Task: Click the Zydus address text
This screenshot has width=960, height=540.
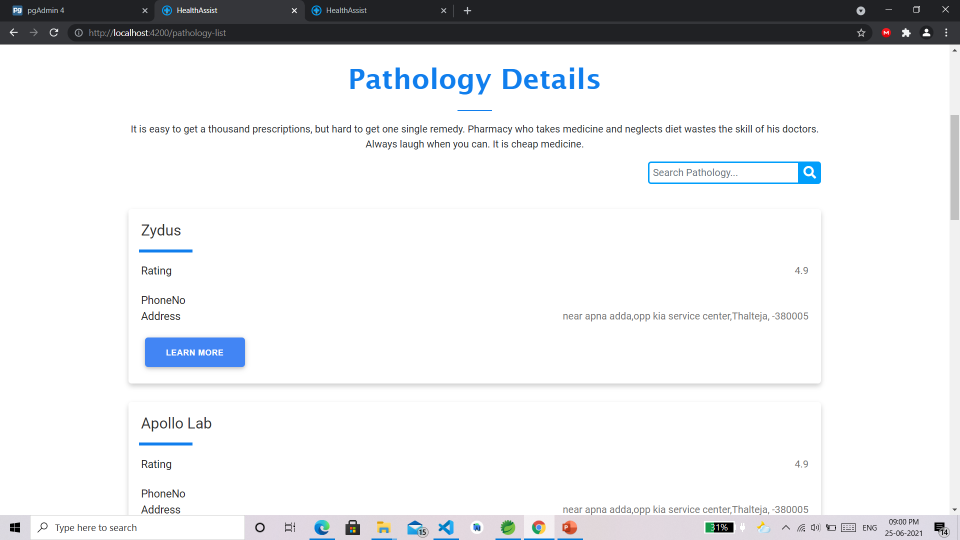Action: (x=685, y=316)
